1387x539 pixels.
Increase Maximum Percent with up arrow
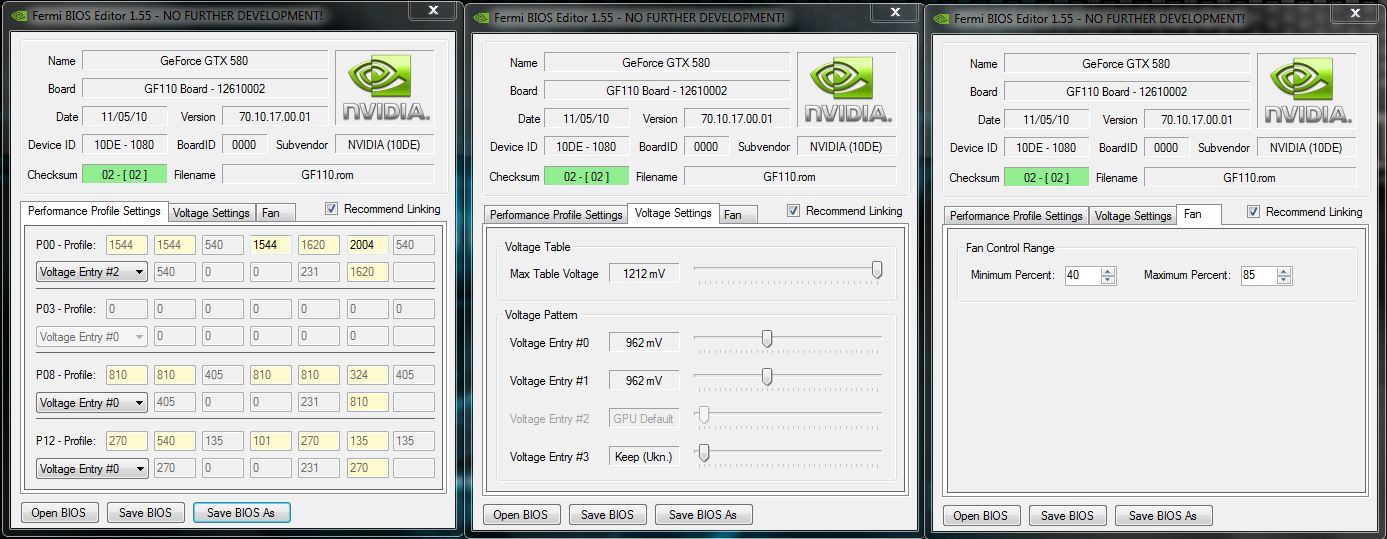click(1284, 271)
